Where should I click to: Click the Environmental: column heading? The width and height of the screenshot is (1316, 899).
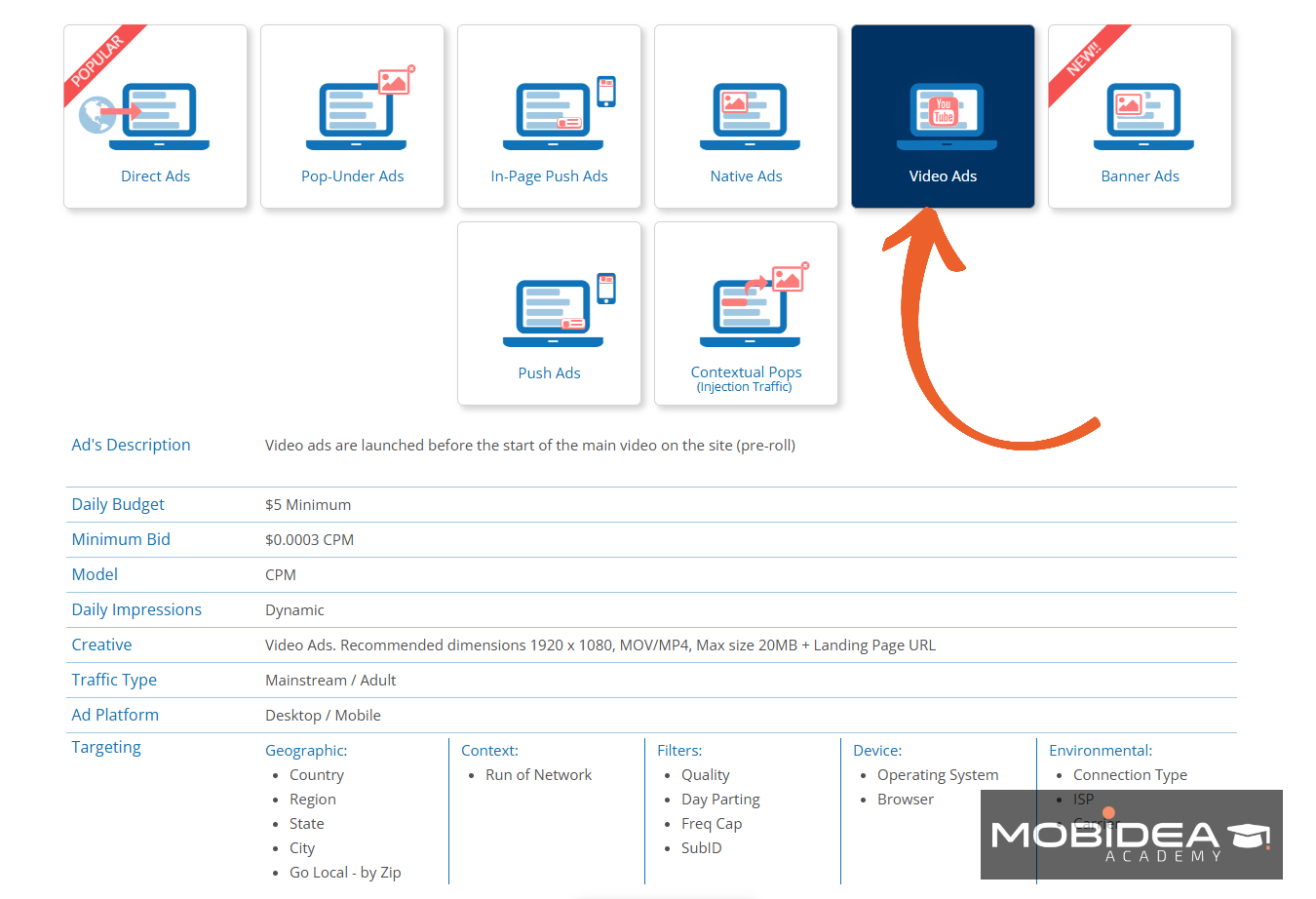1101,751
